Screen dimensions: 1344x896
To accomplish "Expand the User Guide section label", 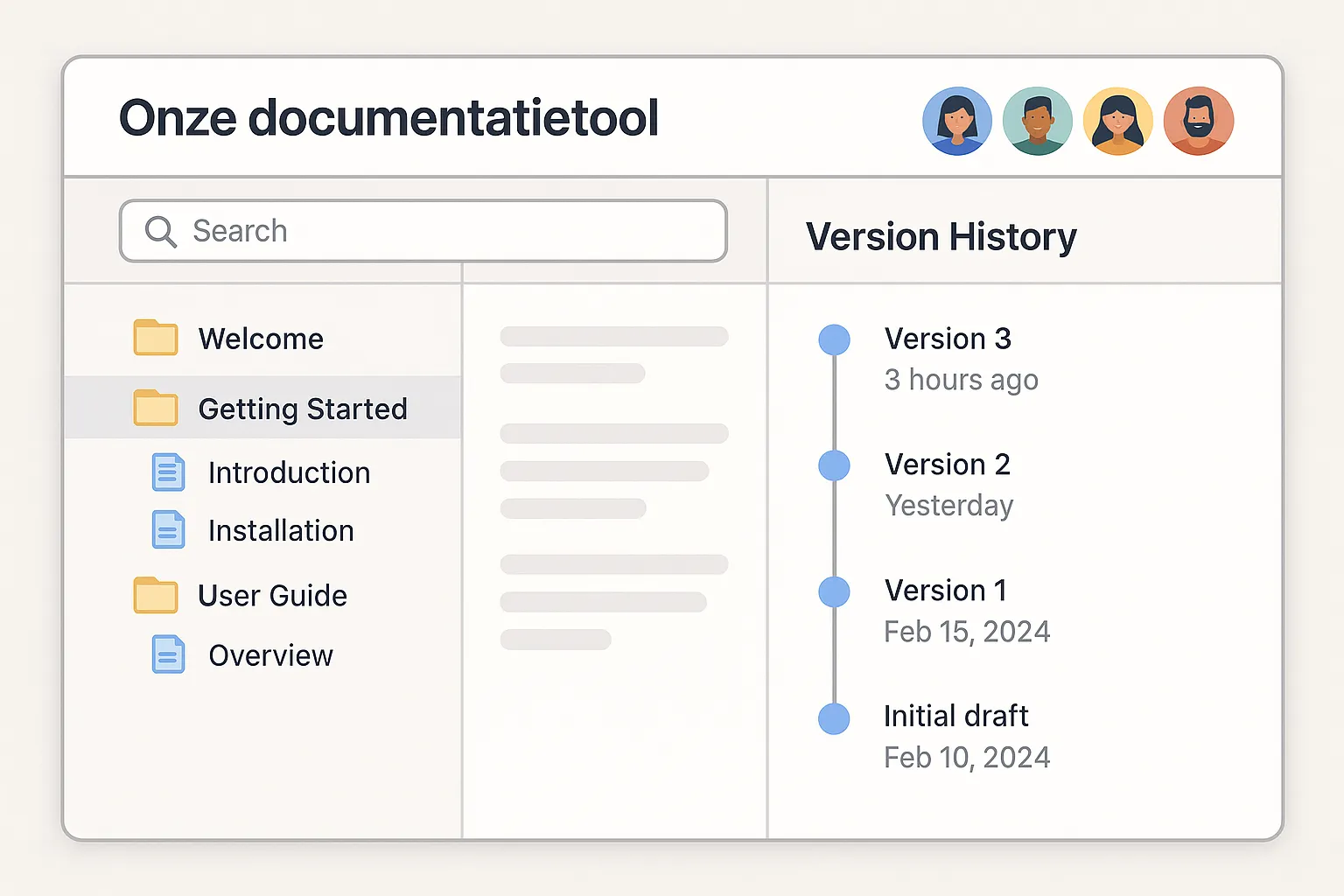I will pos(272,595).
